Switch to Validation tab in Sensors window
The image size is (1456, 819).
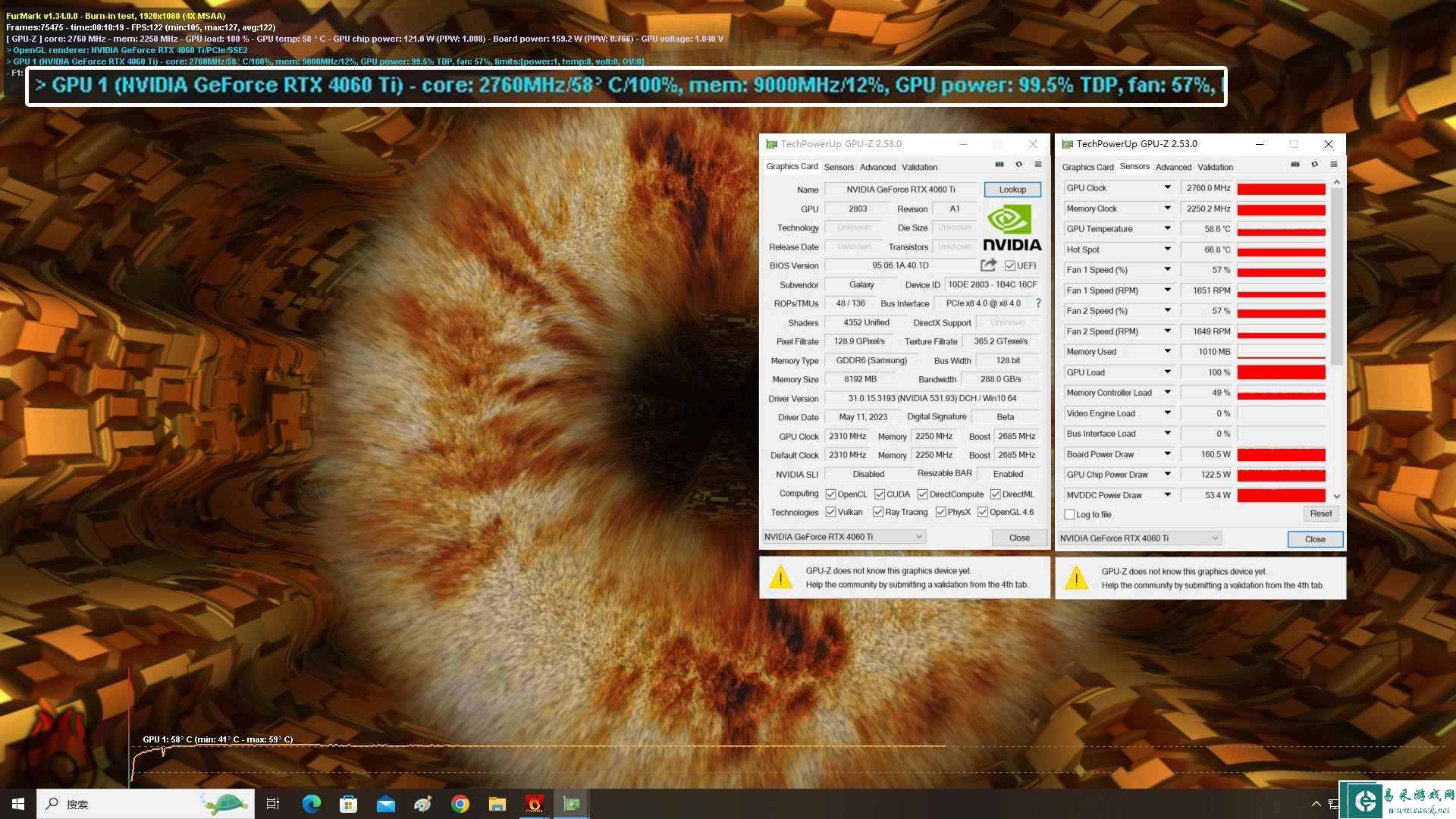point(1215,167)
